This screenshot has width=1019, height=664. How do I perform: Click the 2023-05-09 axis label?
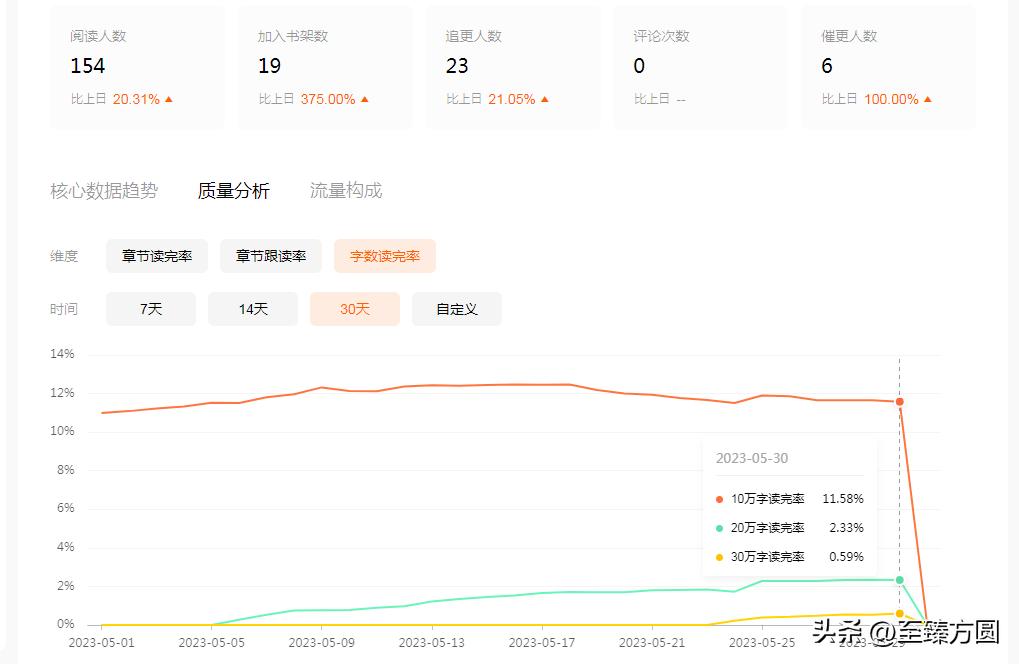tap(322, 643)
